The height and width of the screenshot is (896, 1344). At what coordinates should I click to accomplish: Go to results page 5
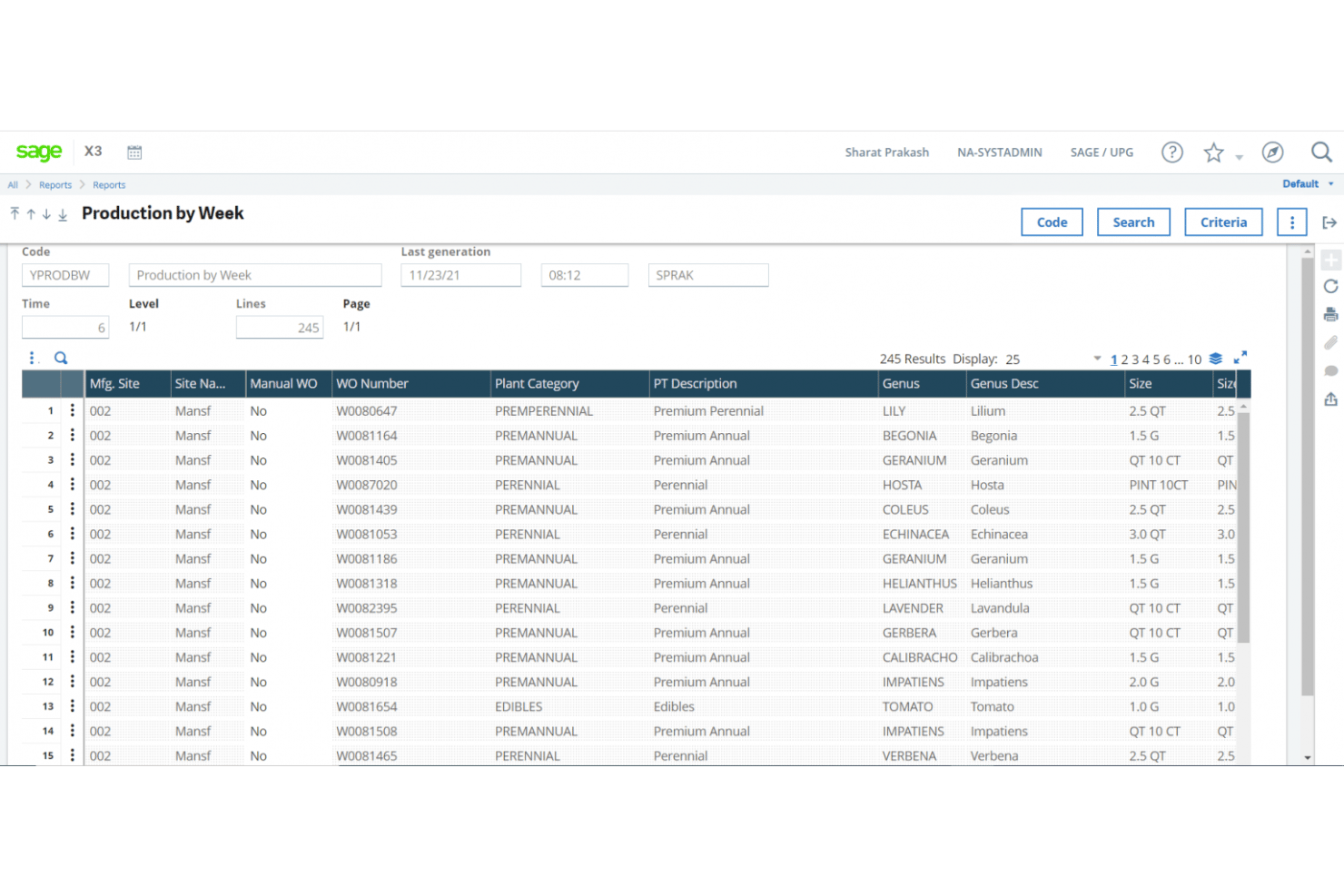(1156, 359)
